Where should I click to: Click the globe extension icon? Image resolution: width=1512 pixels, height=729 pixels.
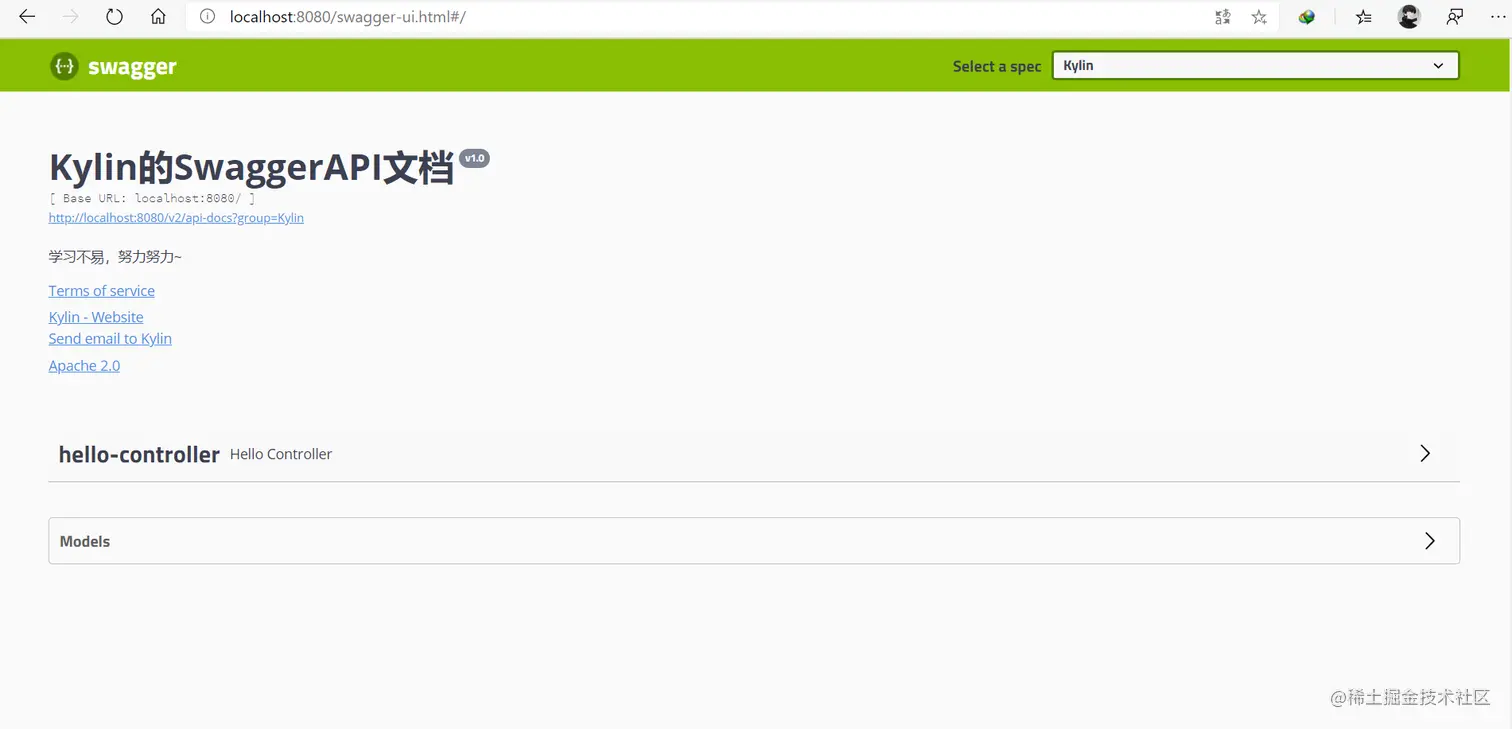(1306, 17)
